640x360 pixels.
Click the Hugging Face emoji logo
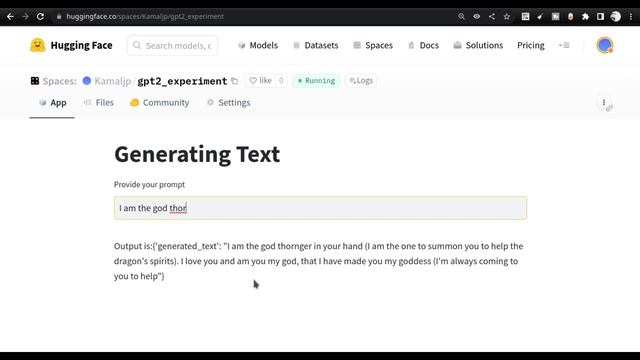(38, 45)
